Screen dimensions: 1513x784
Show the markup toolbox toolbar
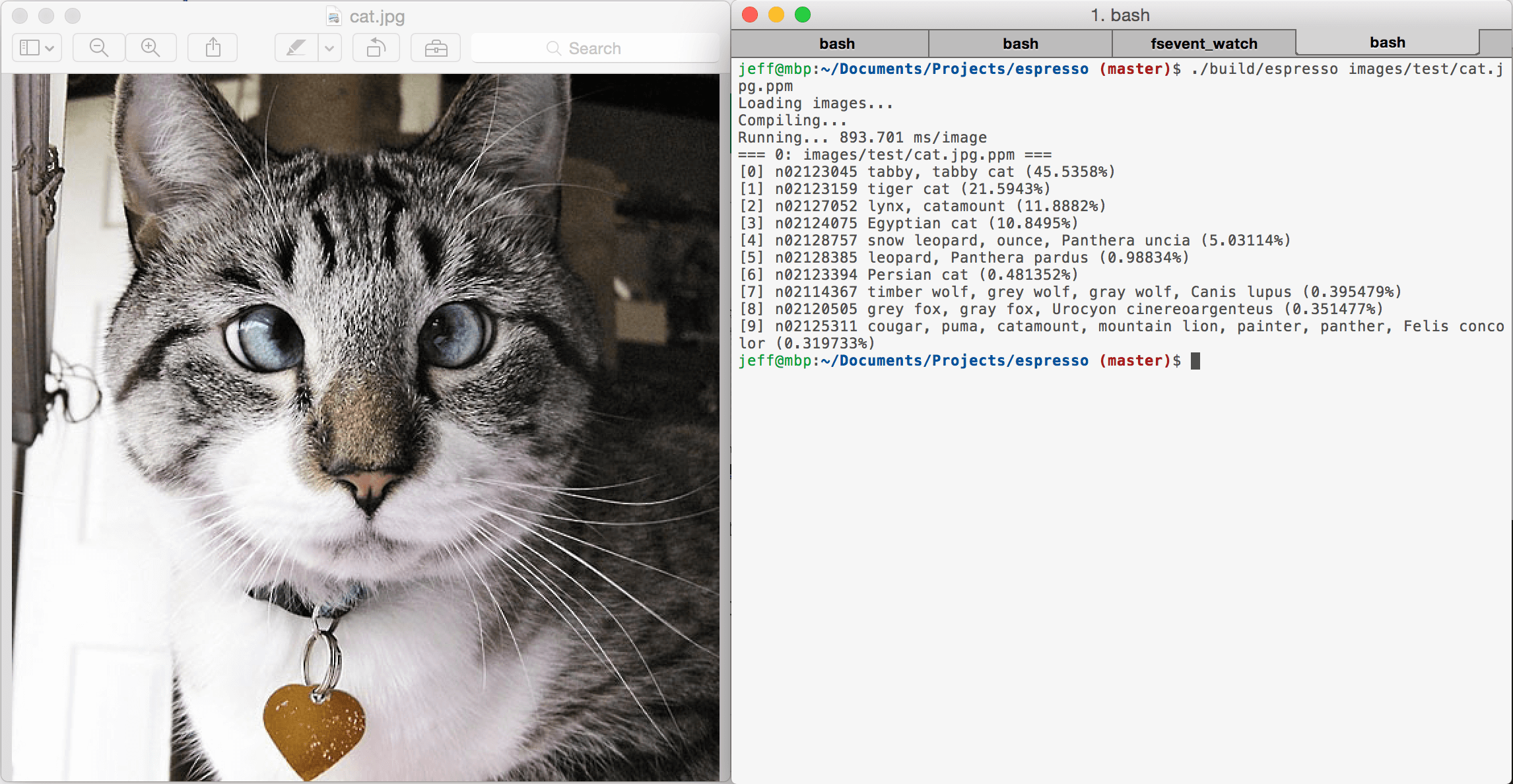tap(436, 48)
